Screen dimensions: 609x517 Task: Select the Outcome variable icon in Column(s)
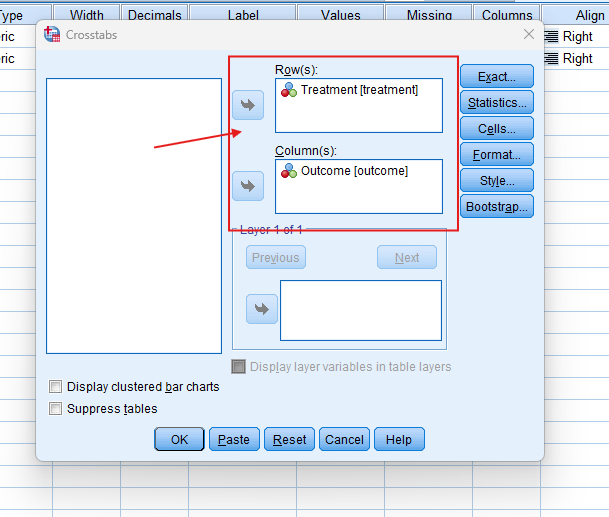coord(288,171)
